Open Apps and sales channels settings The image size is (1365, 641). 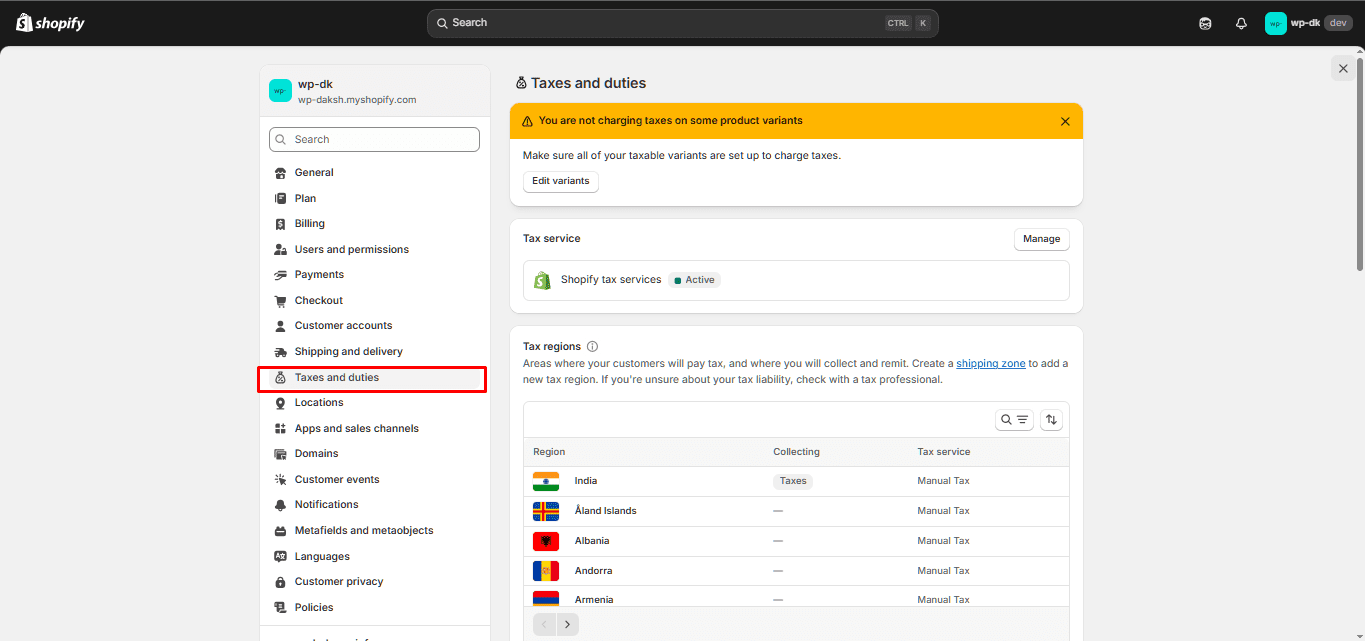coord(356,429)
